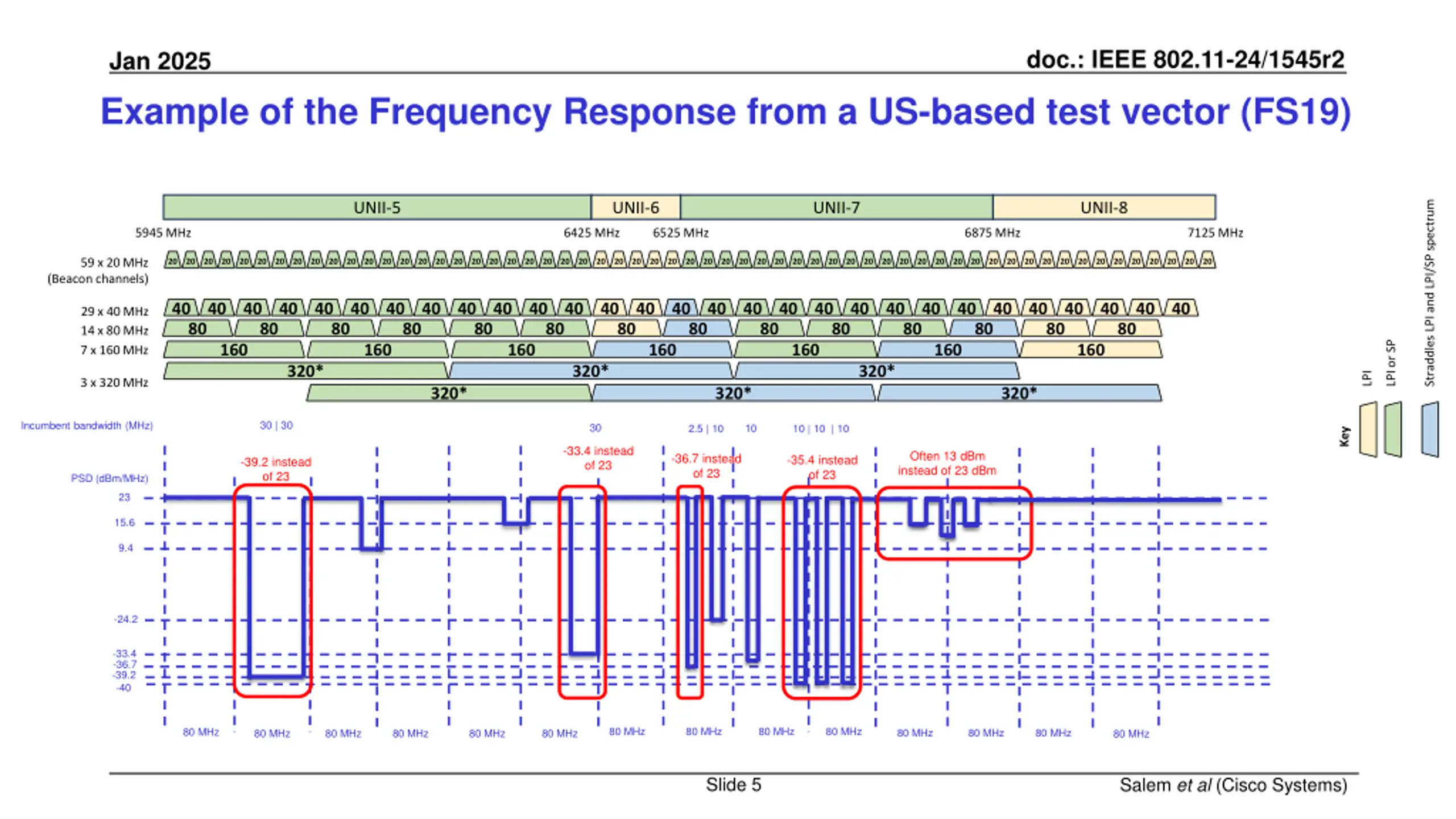Click the green "LPI or SP" legend swatch
This screenshot has height=819, width=1456.
click(1392, 429)
